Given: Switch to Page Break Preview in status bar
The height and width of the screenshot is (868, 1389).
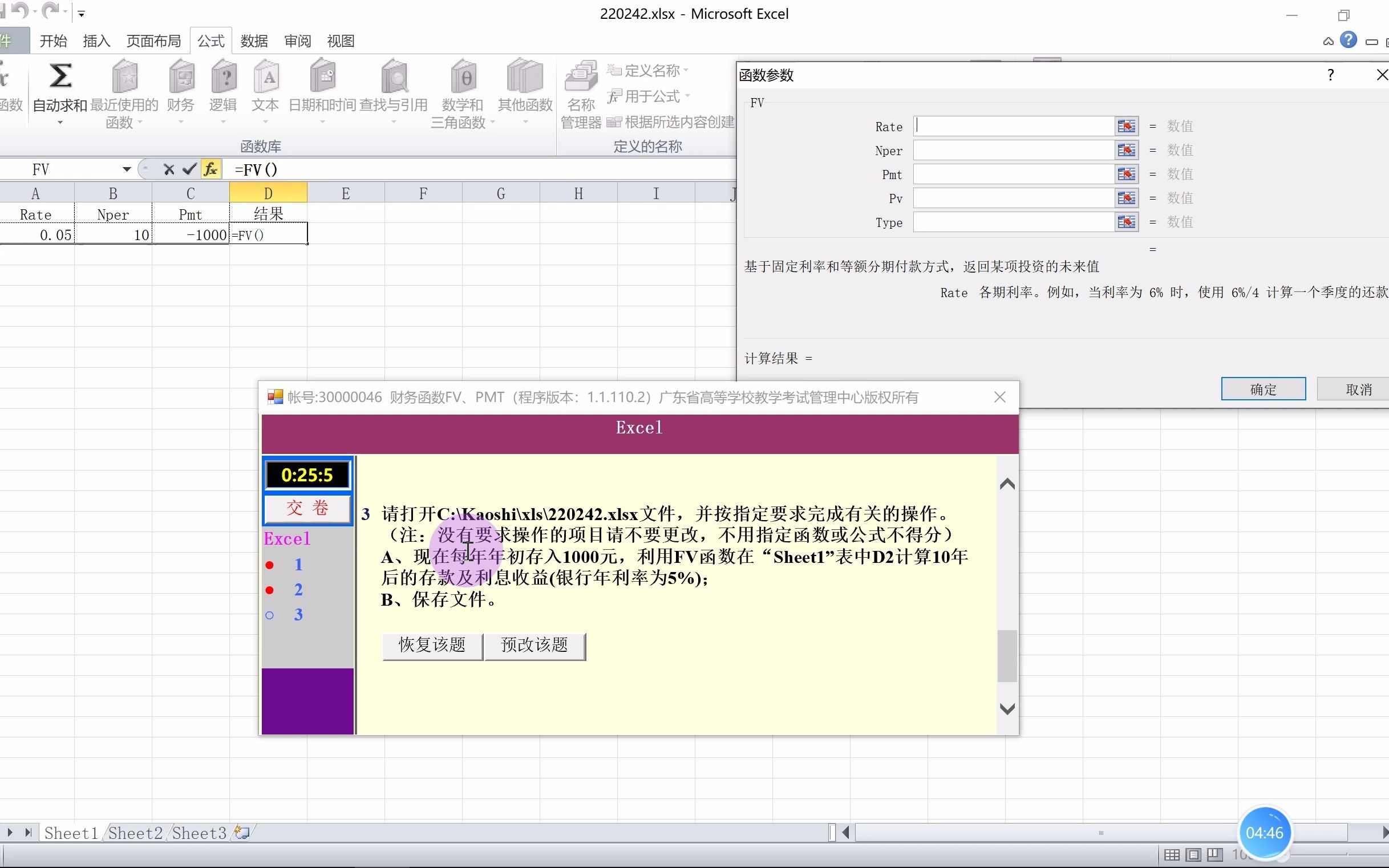Looking at the screenshot, I should point(1214,855).
